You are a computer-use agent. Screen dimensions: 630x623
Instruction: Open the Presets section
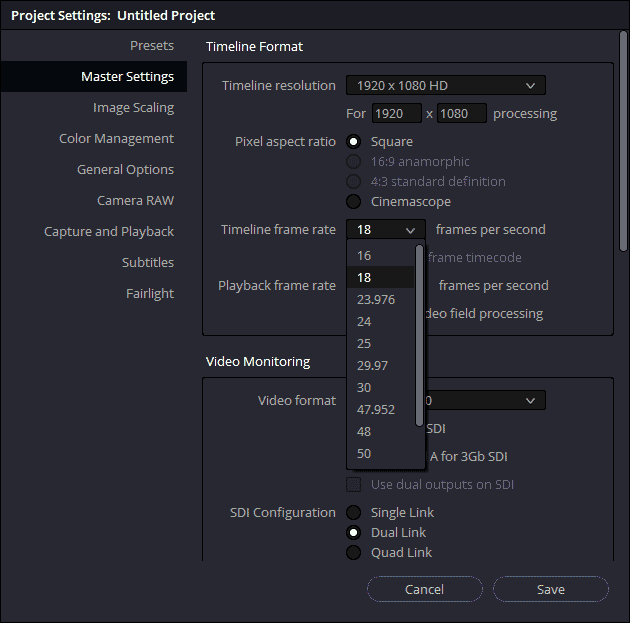click(x=152, y=45)
